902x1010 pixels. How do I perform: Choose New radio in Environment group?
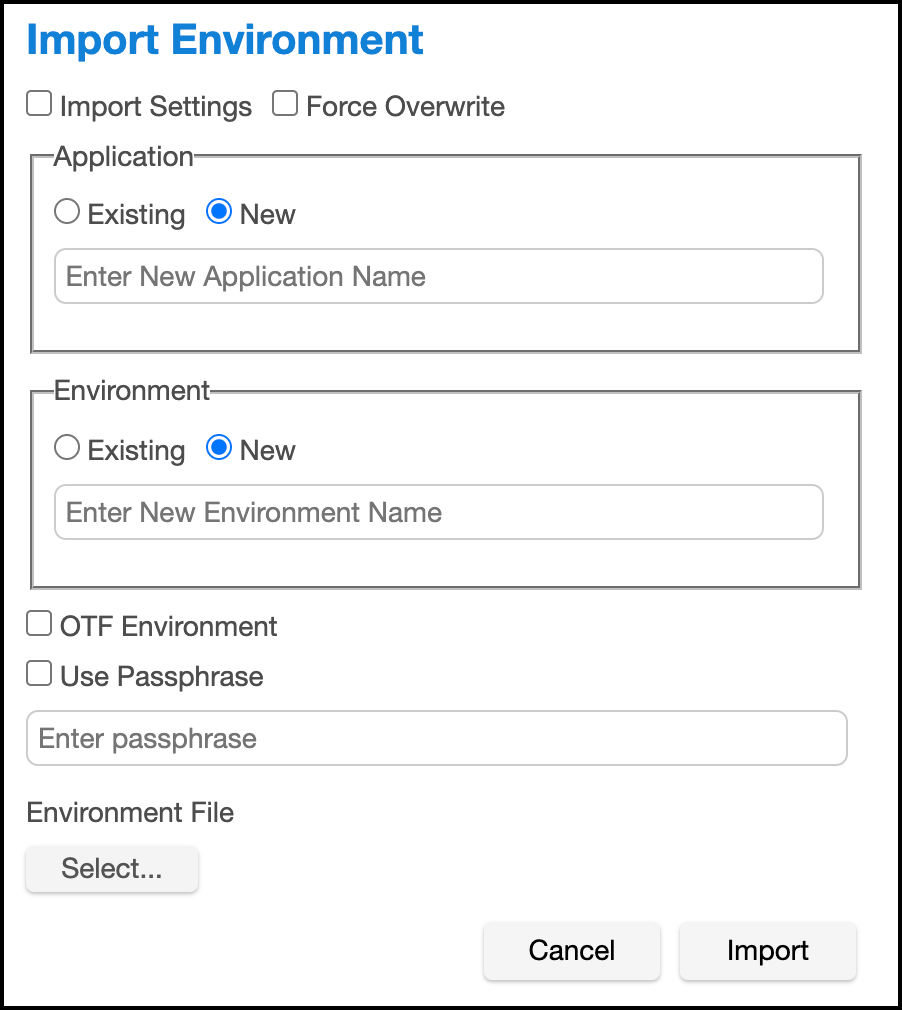pos(219,449)
